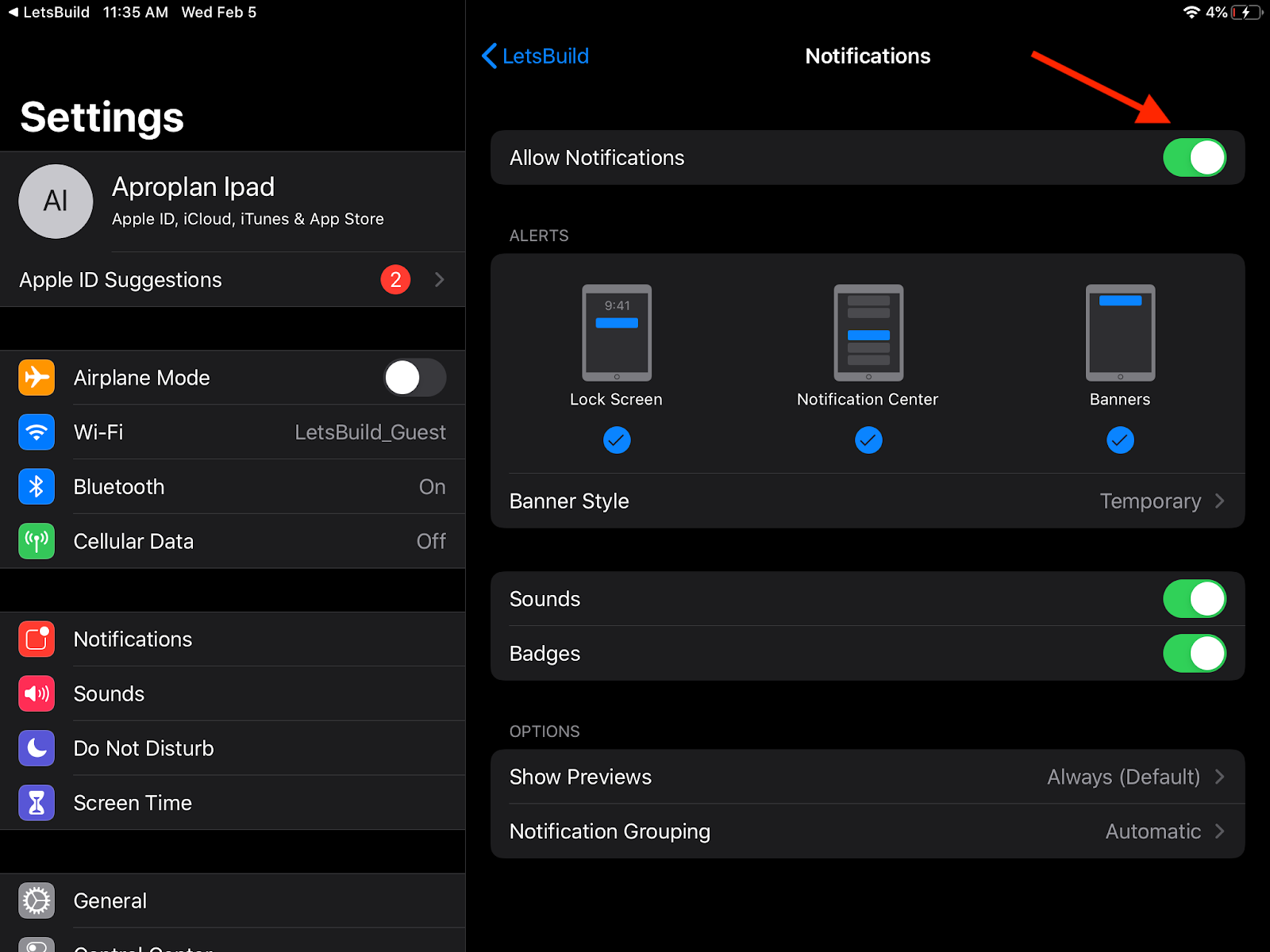Tap the Allow Notifications label
This screenshot has height=952, width=1270.
tap(597, 158)
